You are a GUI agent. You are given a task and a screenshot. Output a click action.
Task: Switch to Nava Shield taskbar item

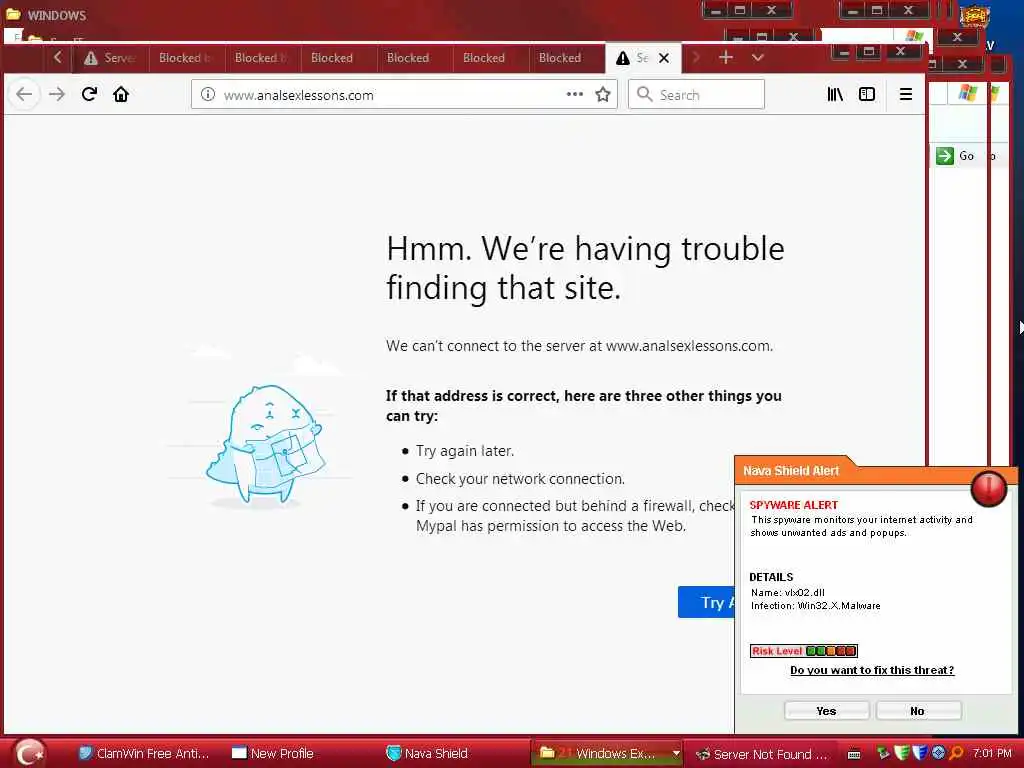point(428,754)
